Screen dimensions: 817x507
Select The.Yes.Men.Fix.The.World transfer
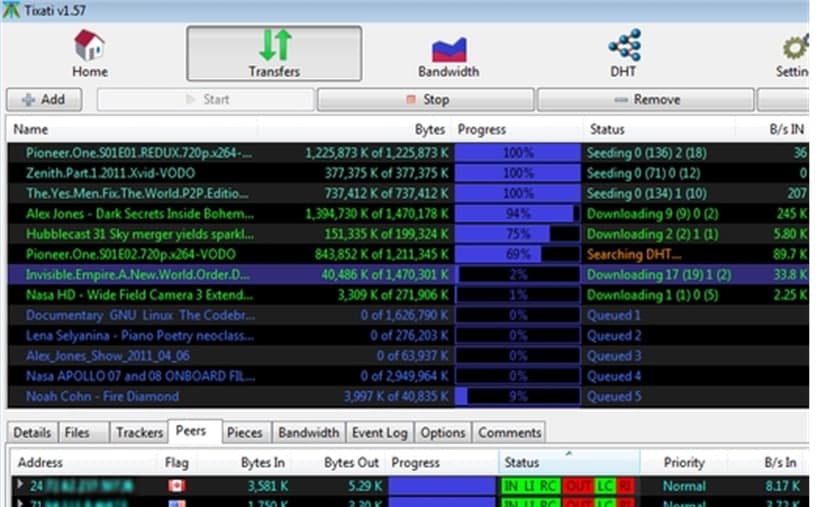point(408,193)
